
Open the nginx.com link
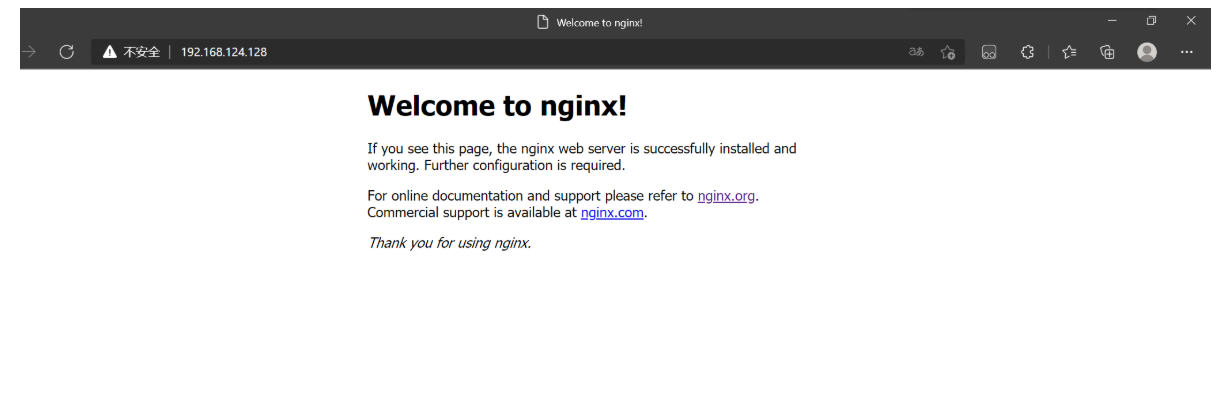pos(612,212)
